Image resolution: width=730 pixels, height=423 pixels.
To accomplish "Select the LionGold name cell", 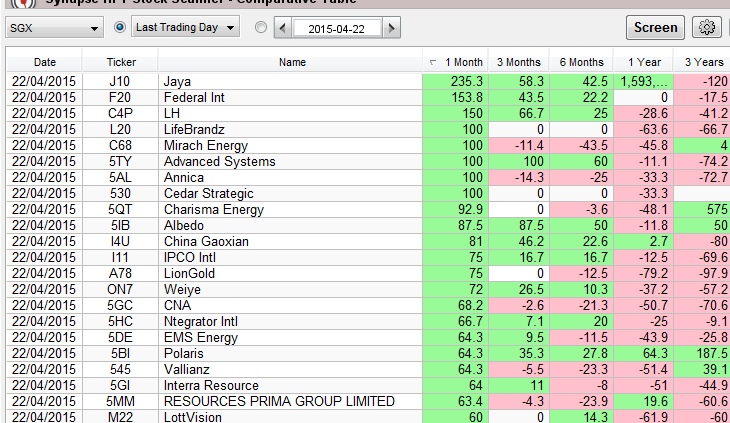I will (290, 273).
